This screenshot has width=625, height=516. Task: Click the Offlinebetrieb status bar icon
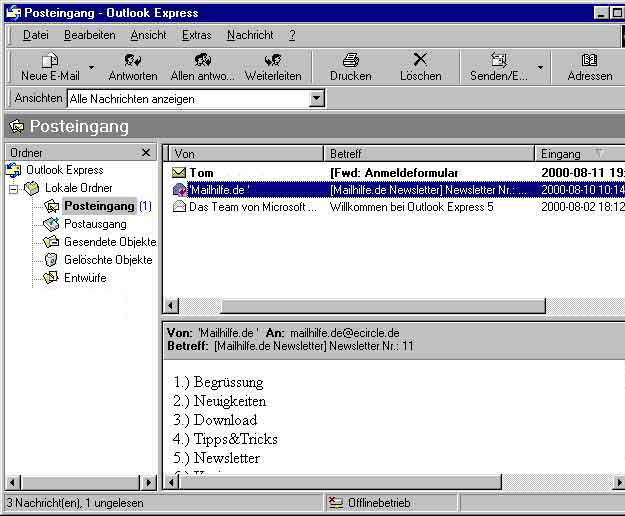coord(336,503)
